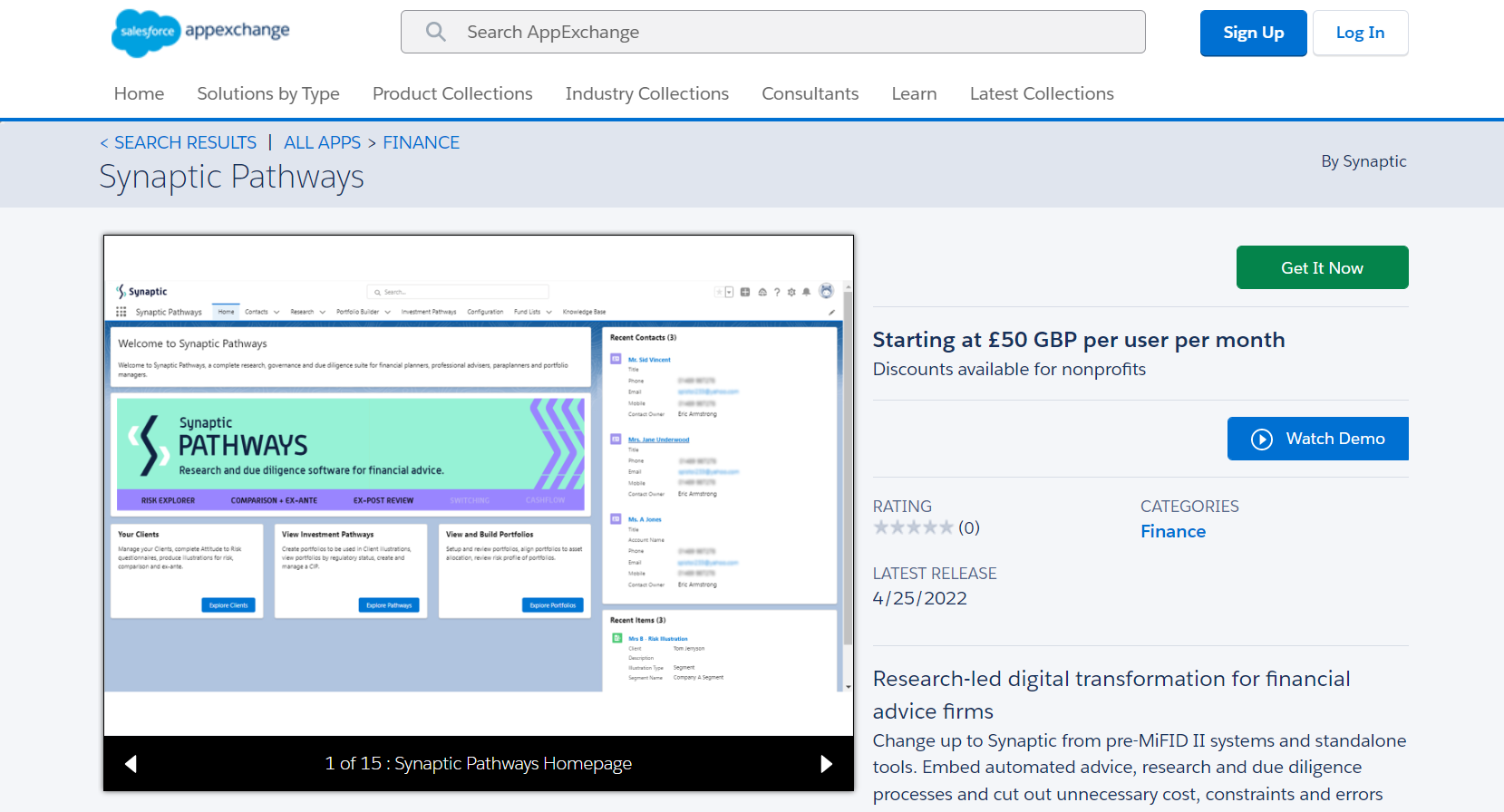1504x812 pixels.
Task: Show the next carousel screenshot
Action: (826, 764)
